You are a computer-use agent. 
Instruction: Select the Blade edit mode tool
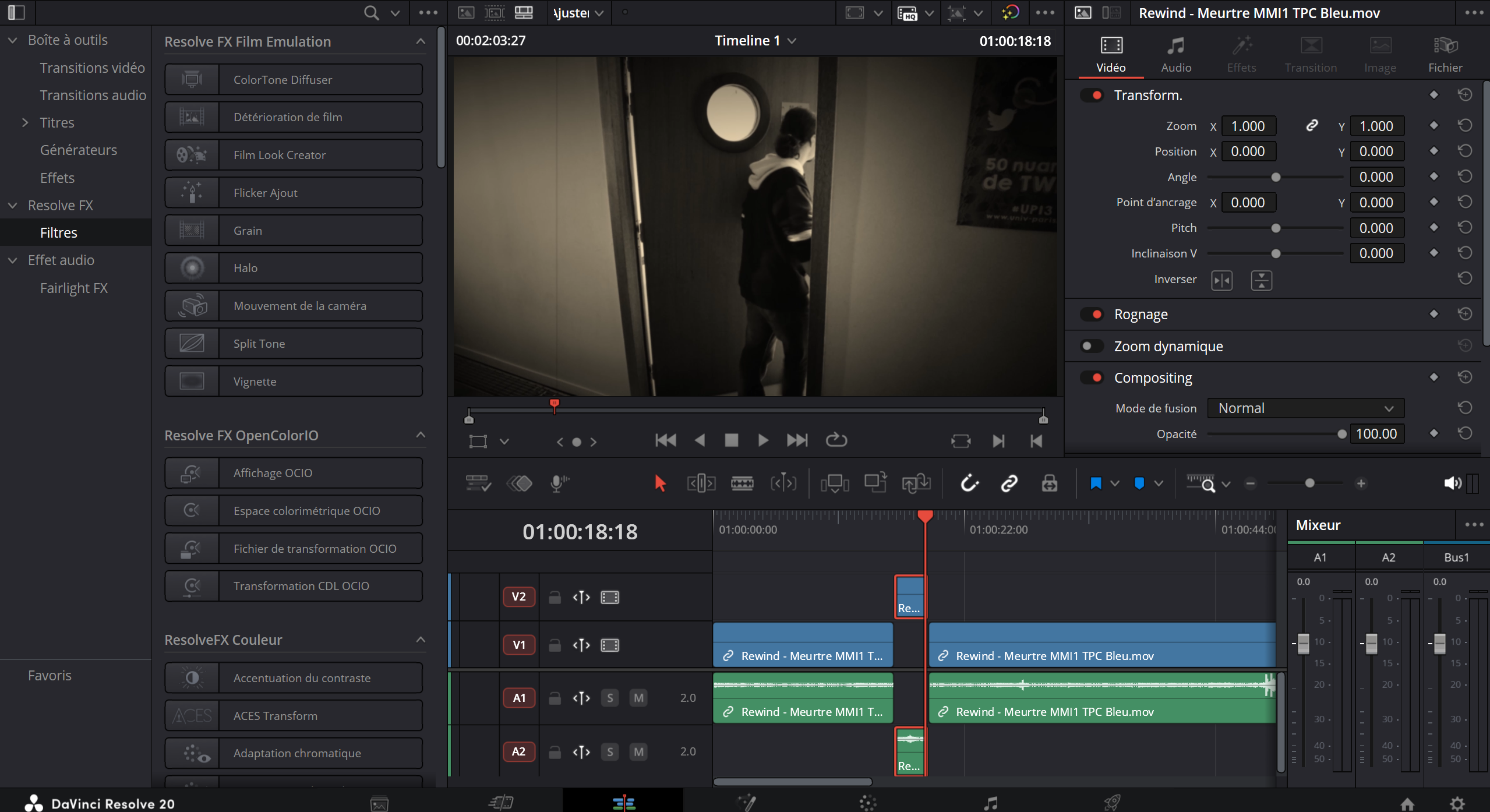point(742,483)
